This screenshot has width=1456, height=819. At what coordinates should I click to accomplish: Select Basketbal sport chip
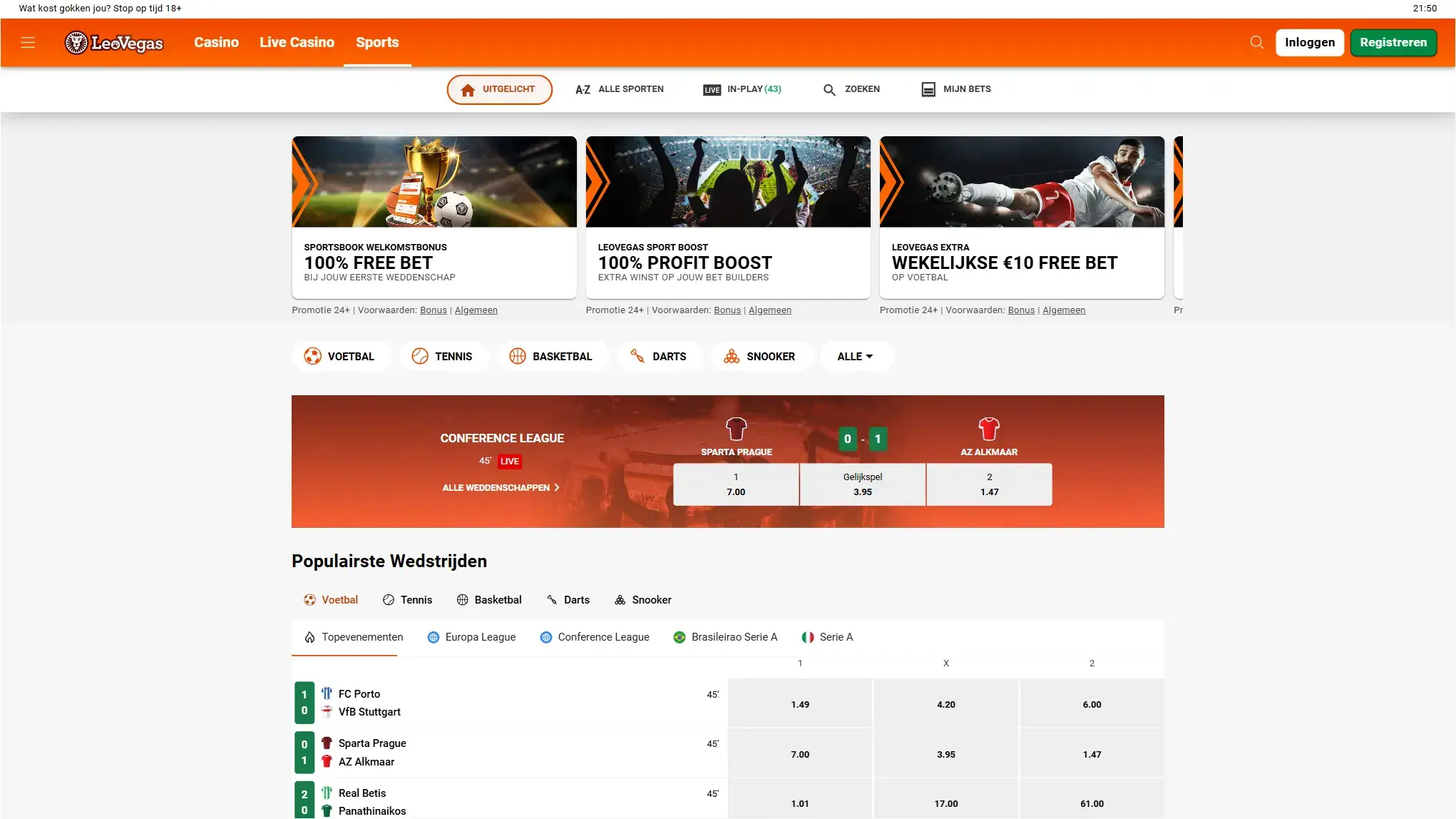[x=553, y=356]
